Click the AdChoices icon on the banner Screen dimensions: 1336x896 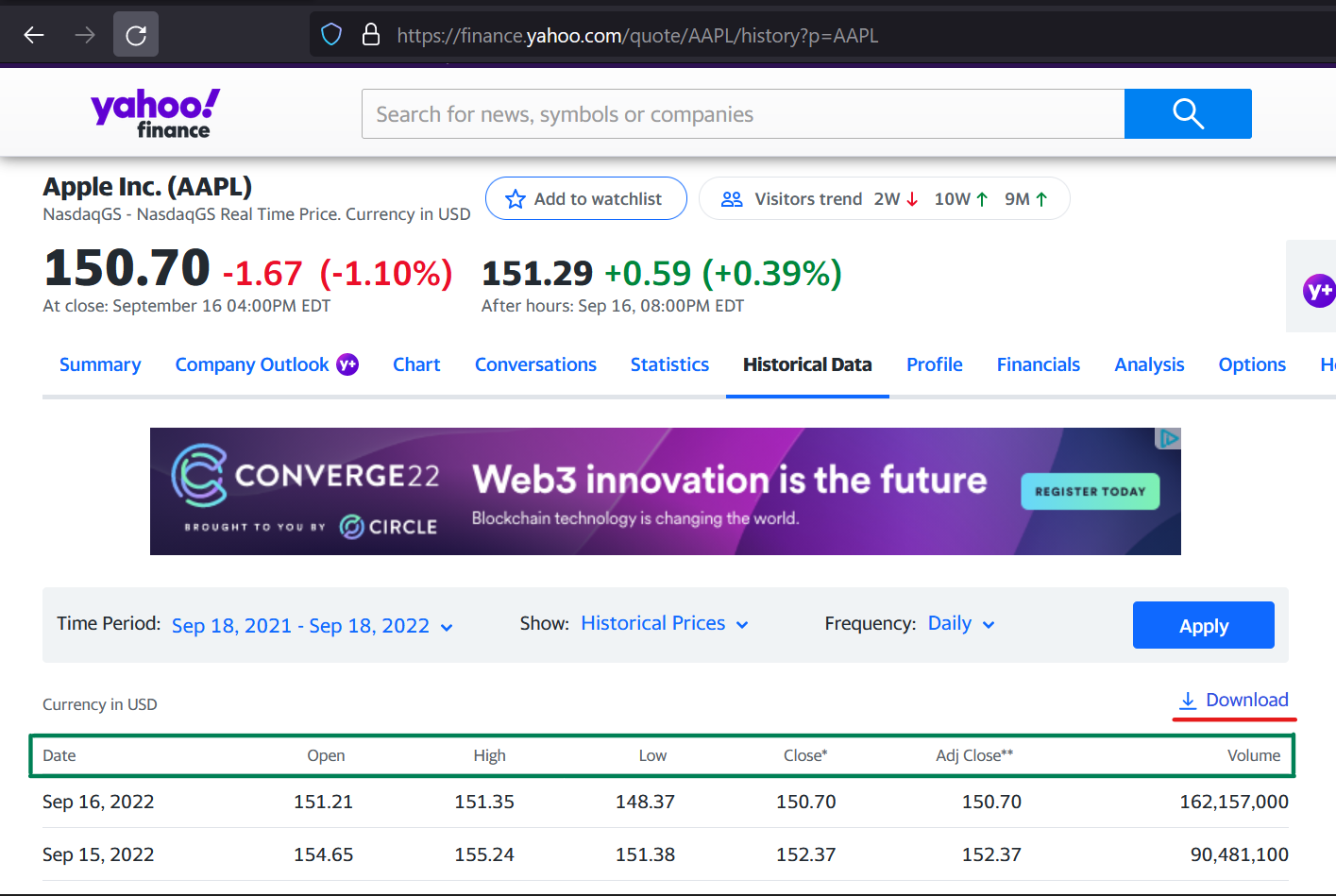click(x=1168, y=438)
